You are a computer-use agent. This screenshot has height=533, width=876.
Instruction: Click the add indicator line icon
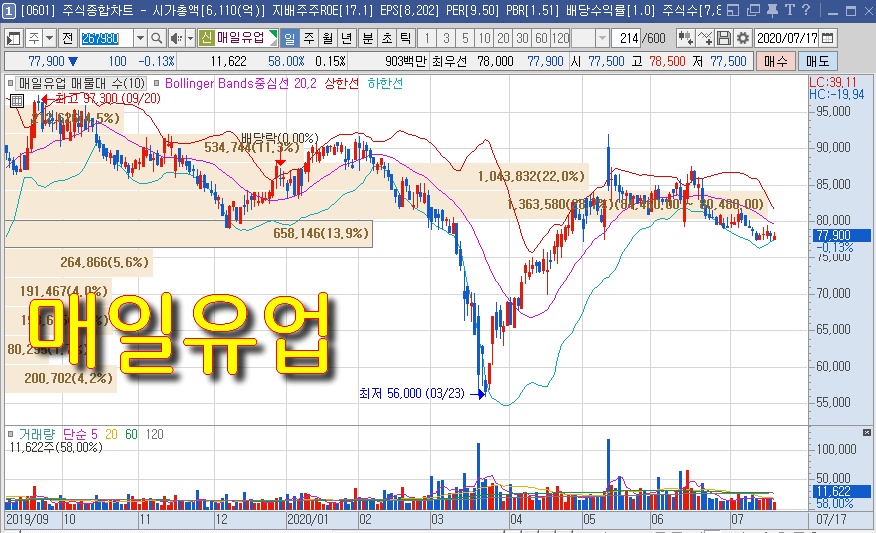704,39
